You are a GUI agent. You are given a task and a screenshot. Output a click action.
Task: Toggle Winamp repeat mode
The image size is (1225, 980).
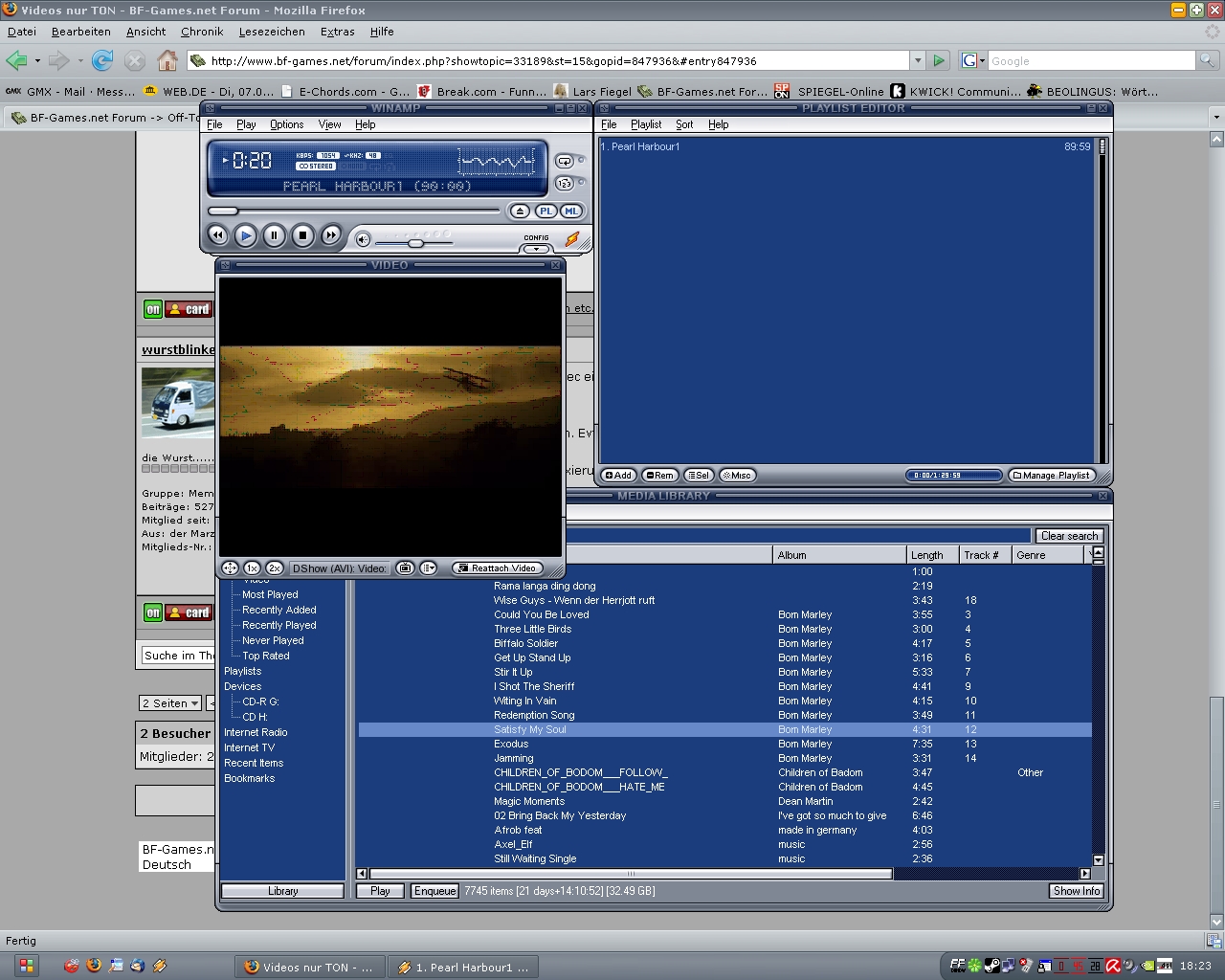[565, 161]
